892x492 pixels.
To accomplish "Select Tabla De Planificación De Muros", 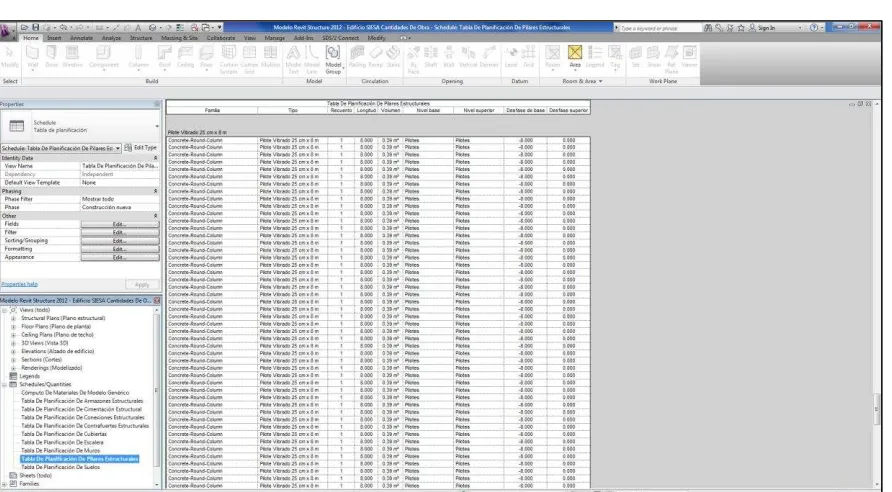I will (60, 450).
